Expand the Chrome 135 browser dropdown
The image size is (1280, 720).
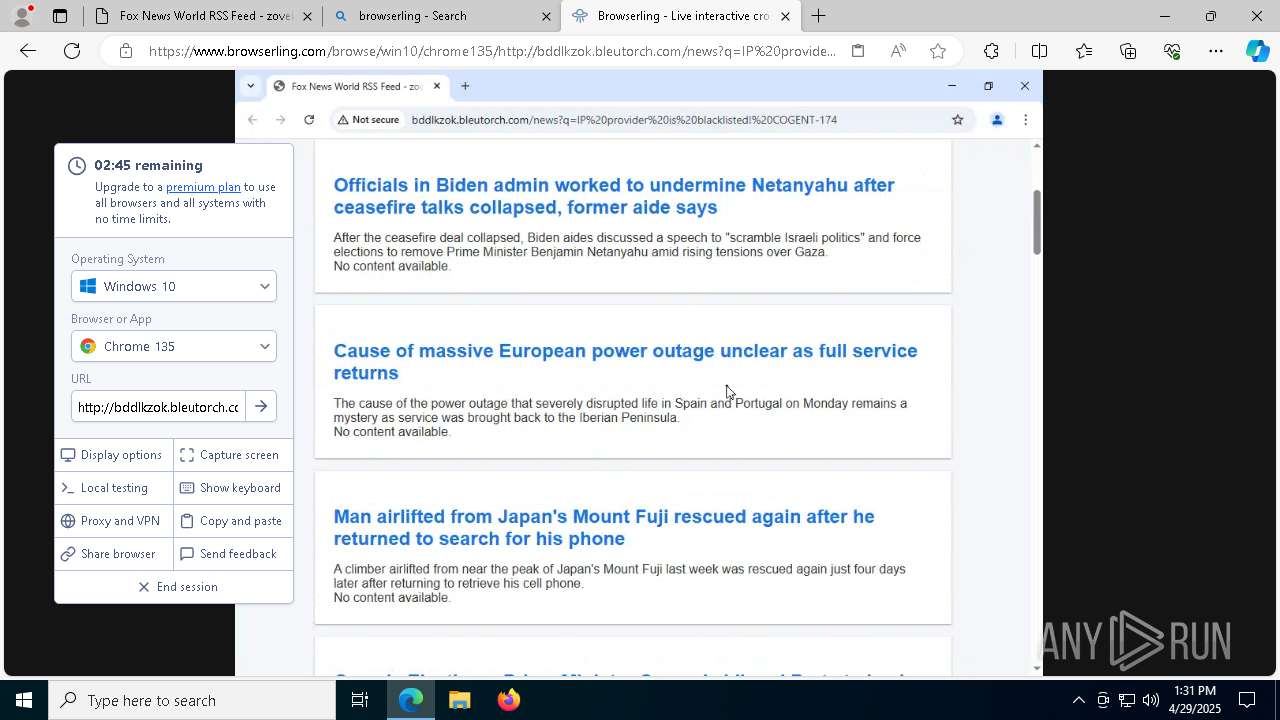pyautogui.click(x=174, y=346)
